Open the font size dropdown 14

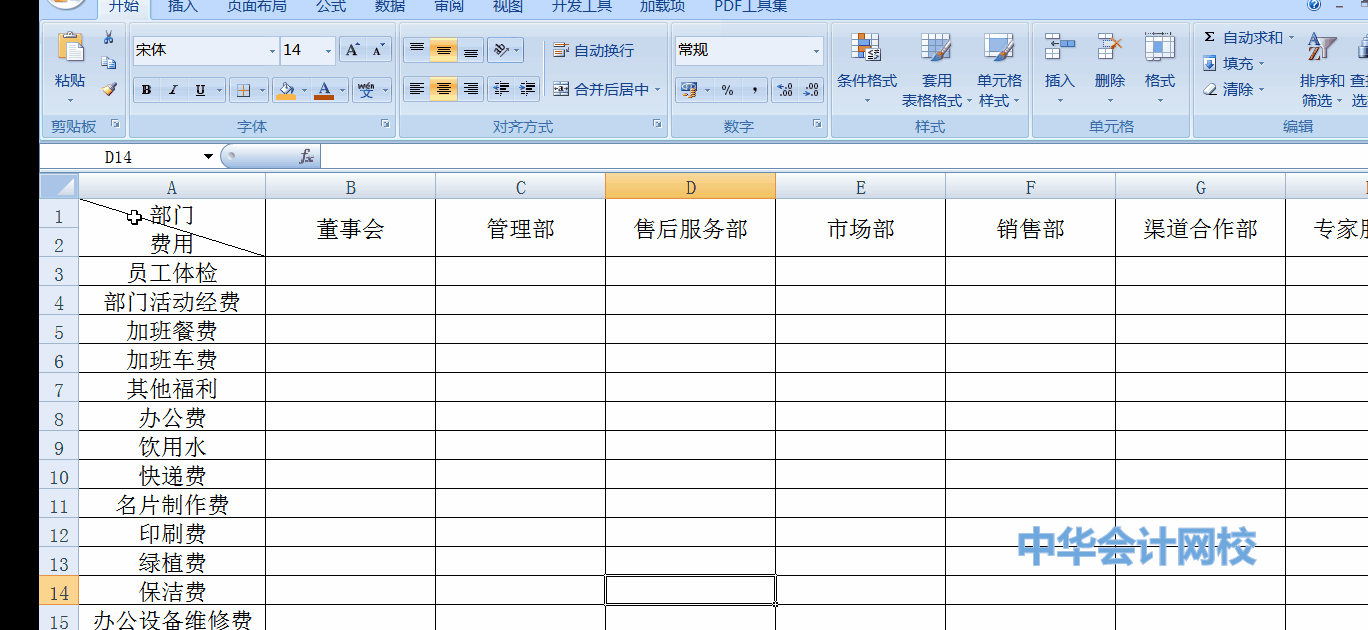[x=328, y=51]
